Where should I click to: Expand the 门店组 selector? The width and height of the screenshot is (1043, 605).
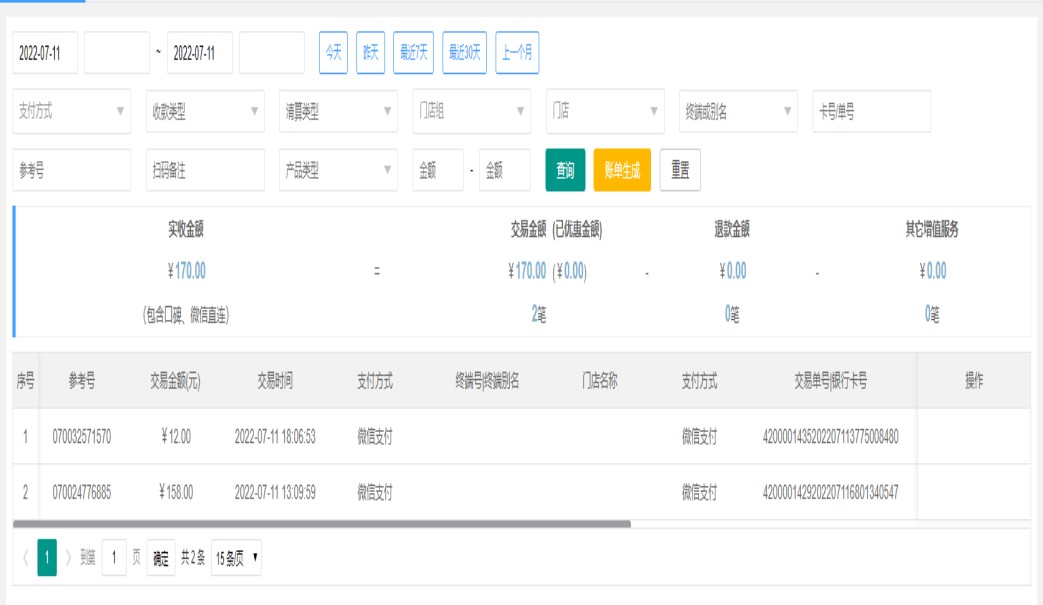coord(472,112)
